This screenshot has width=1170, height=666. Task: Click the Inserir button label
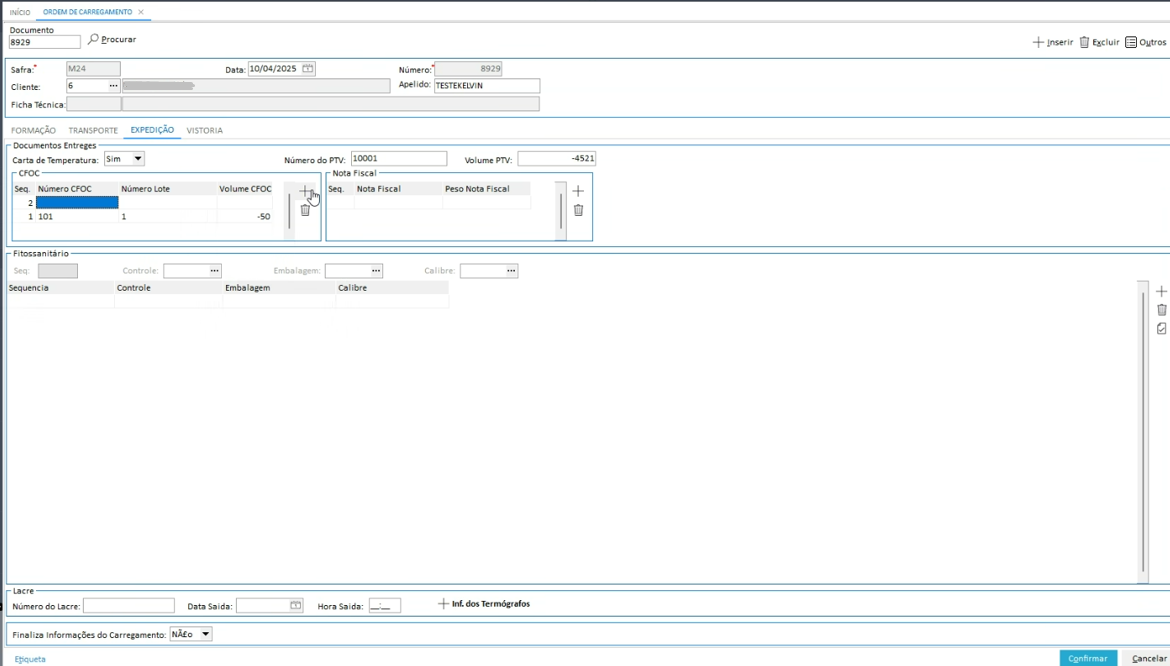click(x=1060, y=43)
